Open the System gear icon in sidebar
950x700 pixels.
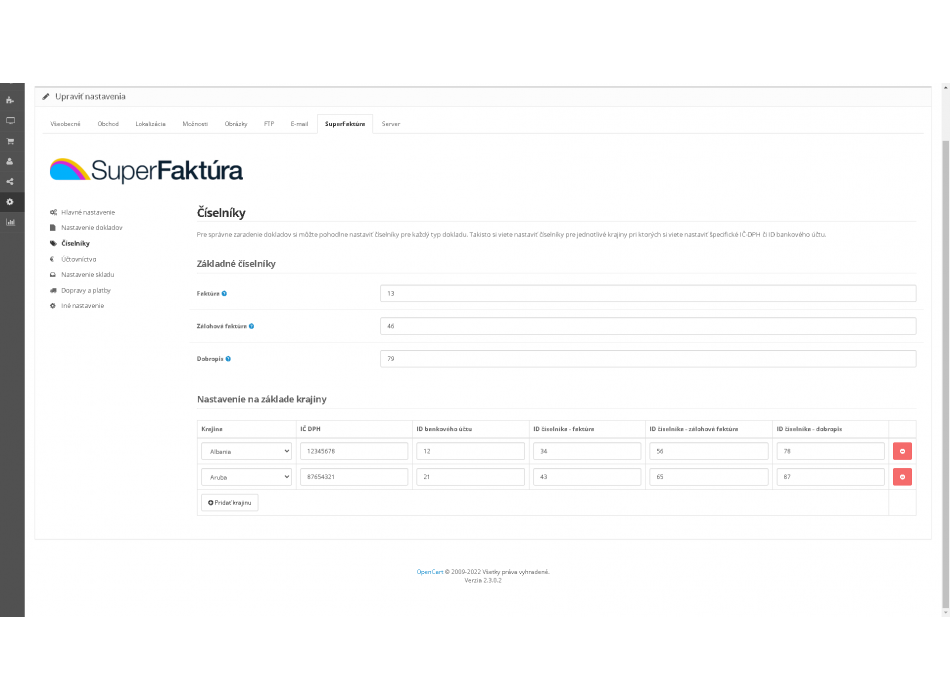10,202
